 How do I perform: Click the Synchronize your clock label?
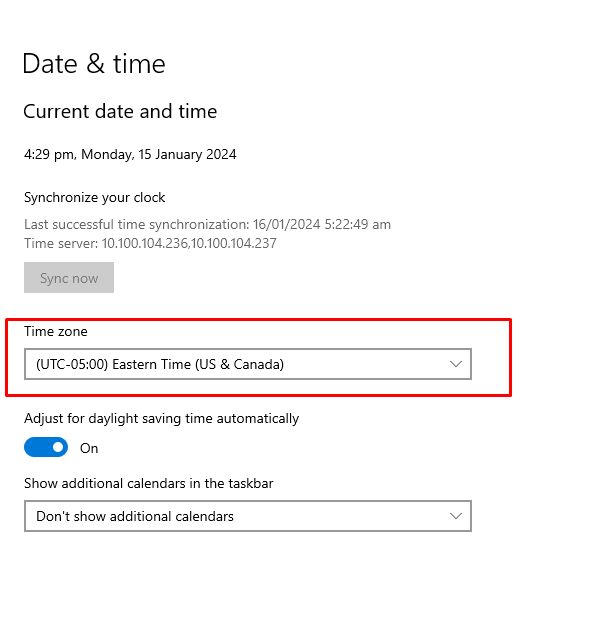[95, 198]
